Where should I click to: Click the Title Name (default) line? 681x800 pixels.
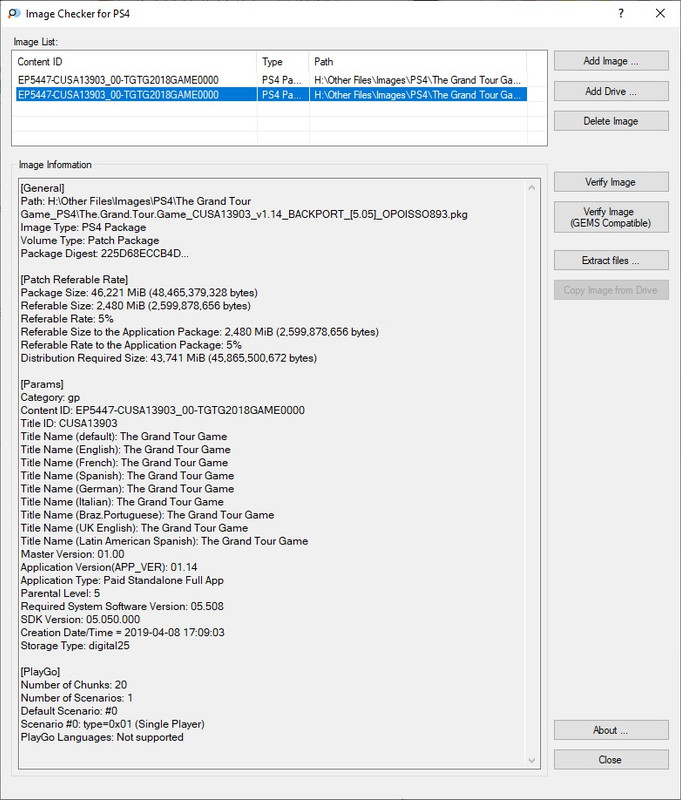coord(124,437)
